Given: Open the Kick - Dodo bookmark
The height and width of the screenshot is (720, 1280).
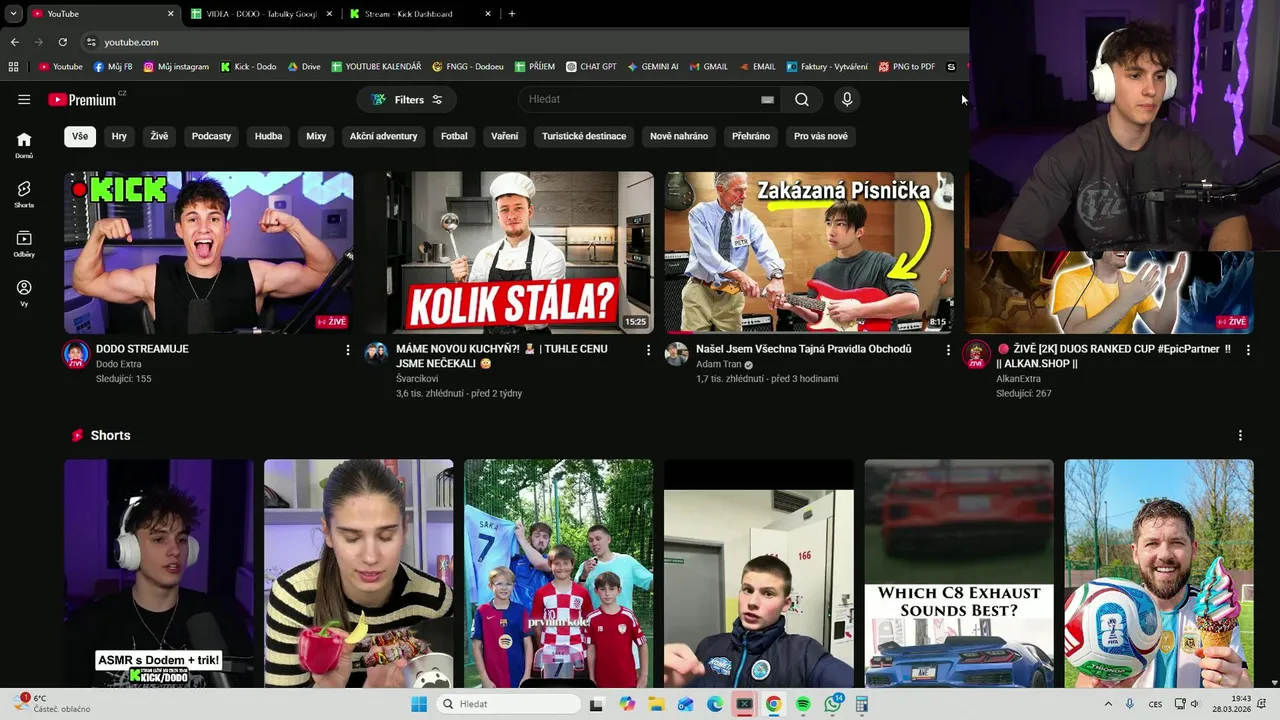Looking at the screenshot, I should point(248,67).
